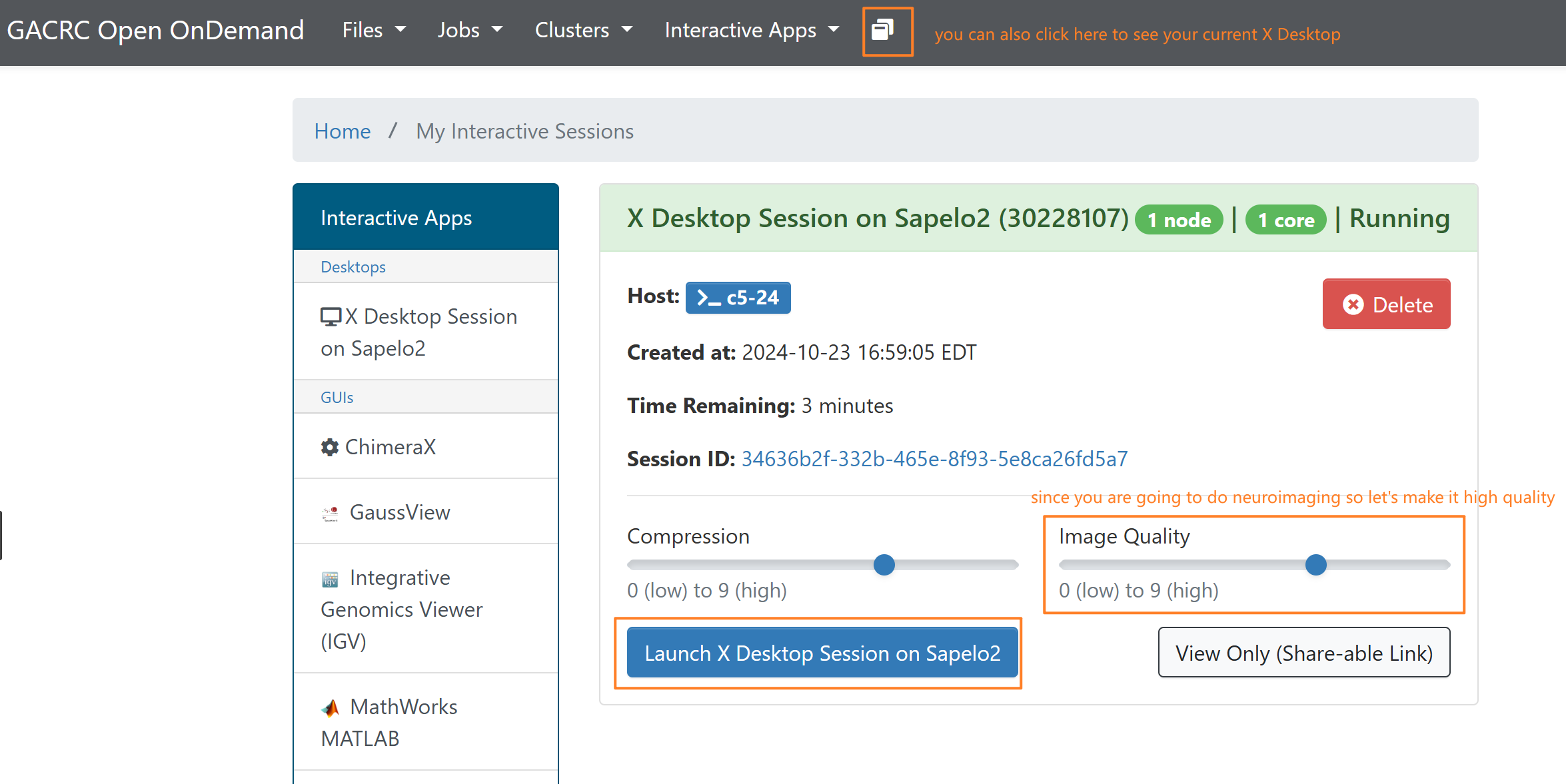Screen dimensions: 1566x784
Task: Go to Home in the breadcrumb
Action: pos(342,131)
